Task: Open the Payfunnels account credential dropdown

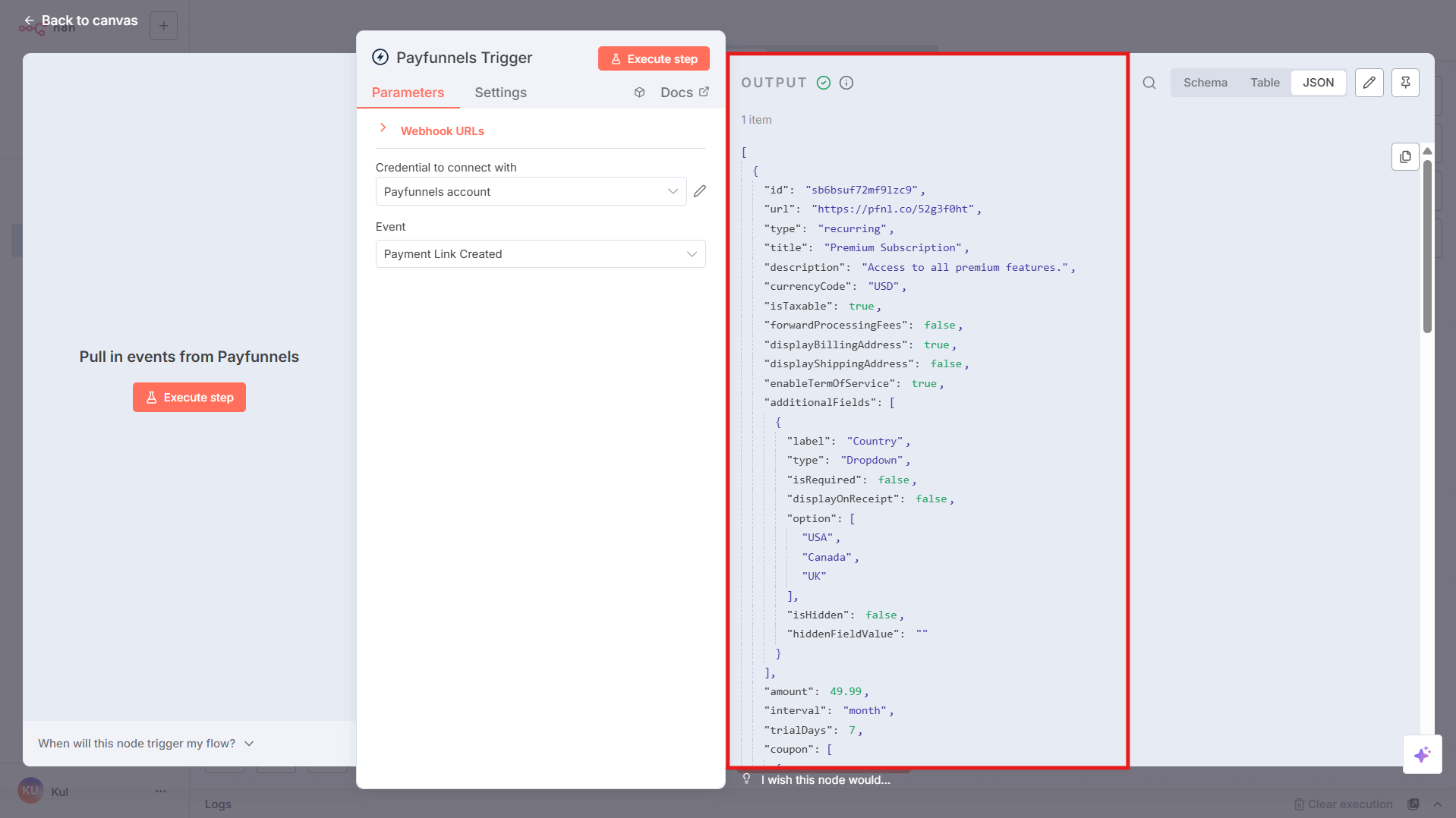Action: point(531,191)
